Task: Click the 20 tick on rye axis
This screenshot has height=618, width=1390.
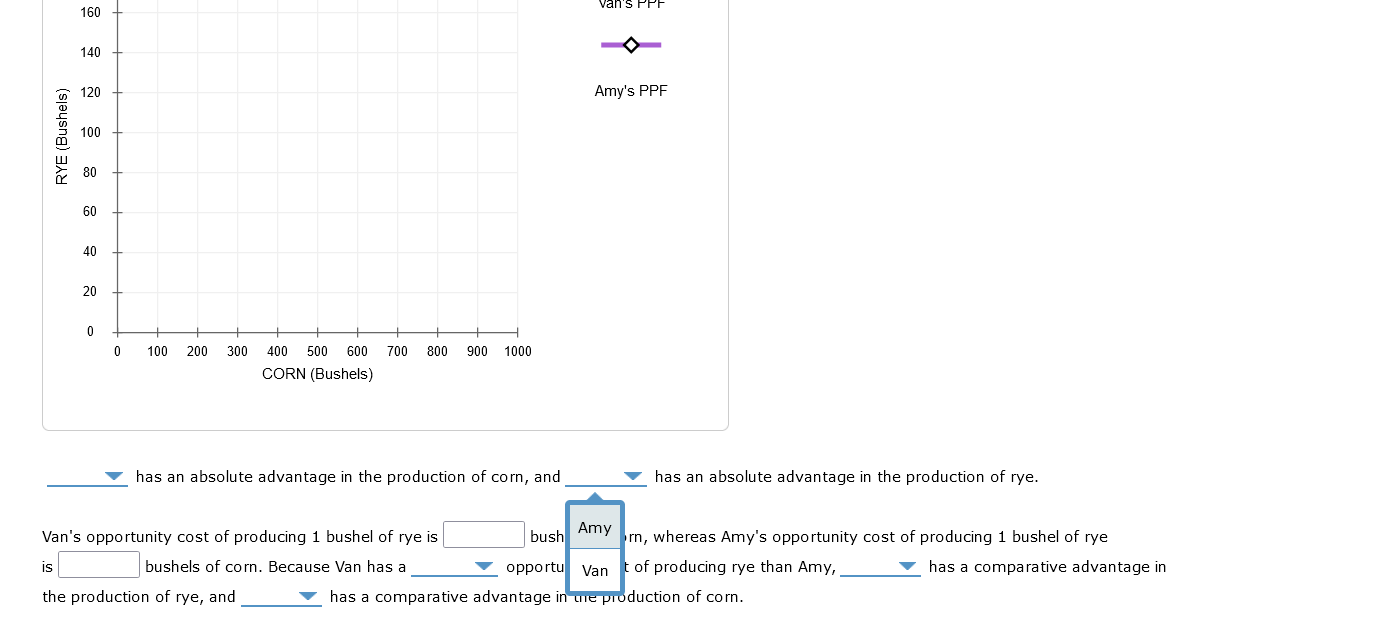Action: click(91, 291)
